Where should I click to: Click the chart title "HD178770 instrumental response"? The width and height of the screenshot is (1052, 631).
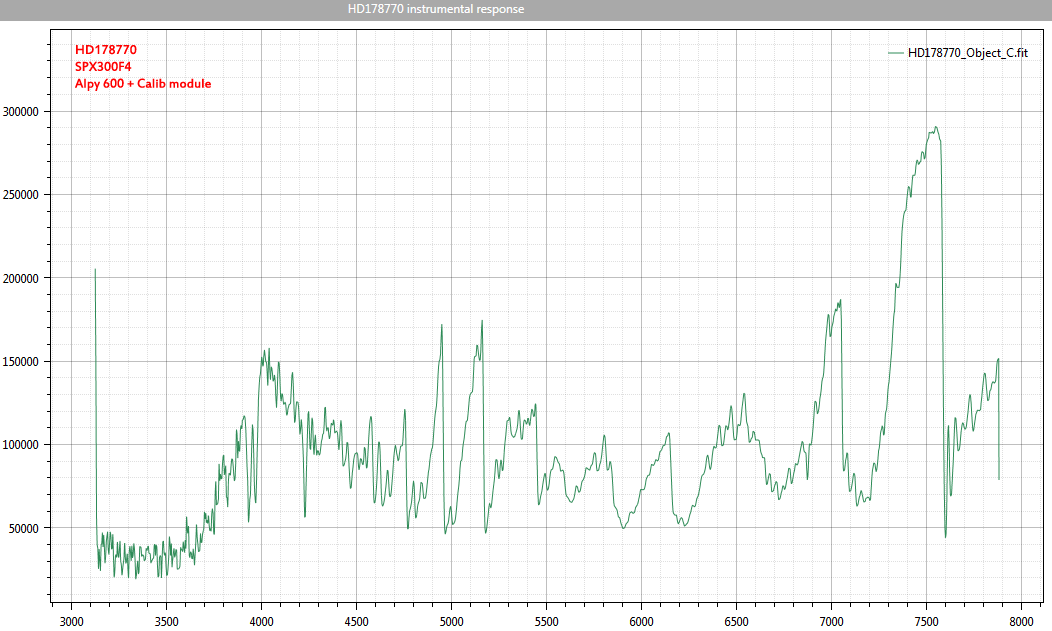(436, 9)
